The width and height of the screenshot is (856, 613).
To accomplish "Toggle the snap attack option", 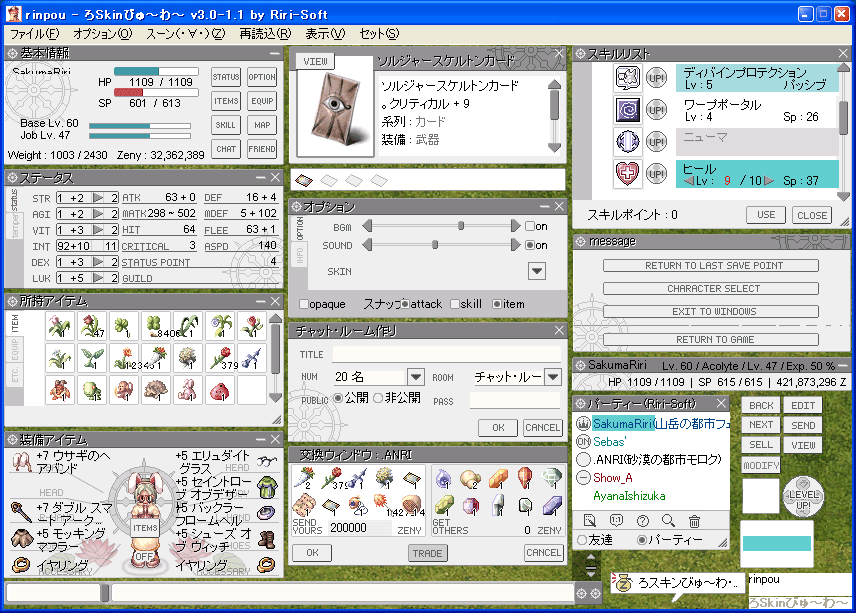I will (405, 304).
